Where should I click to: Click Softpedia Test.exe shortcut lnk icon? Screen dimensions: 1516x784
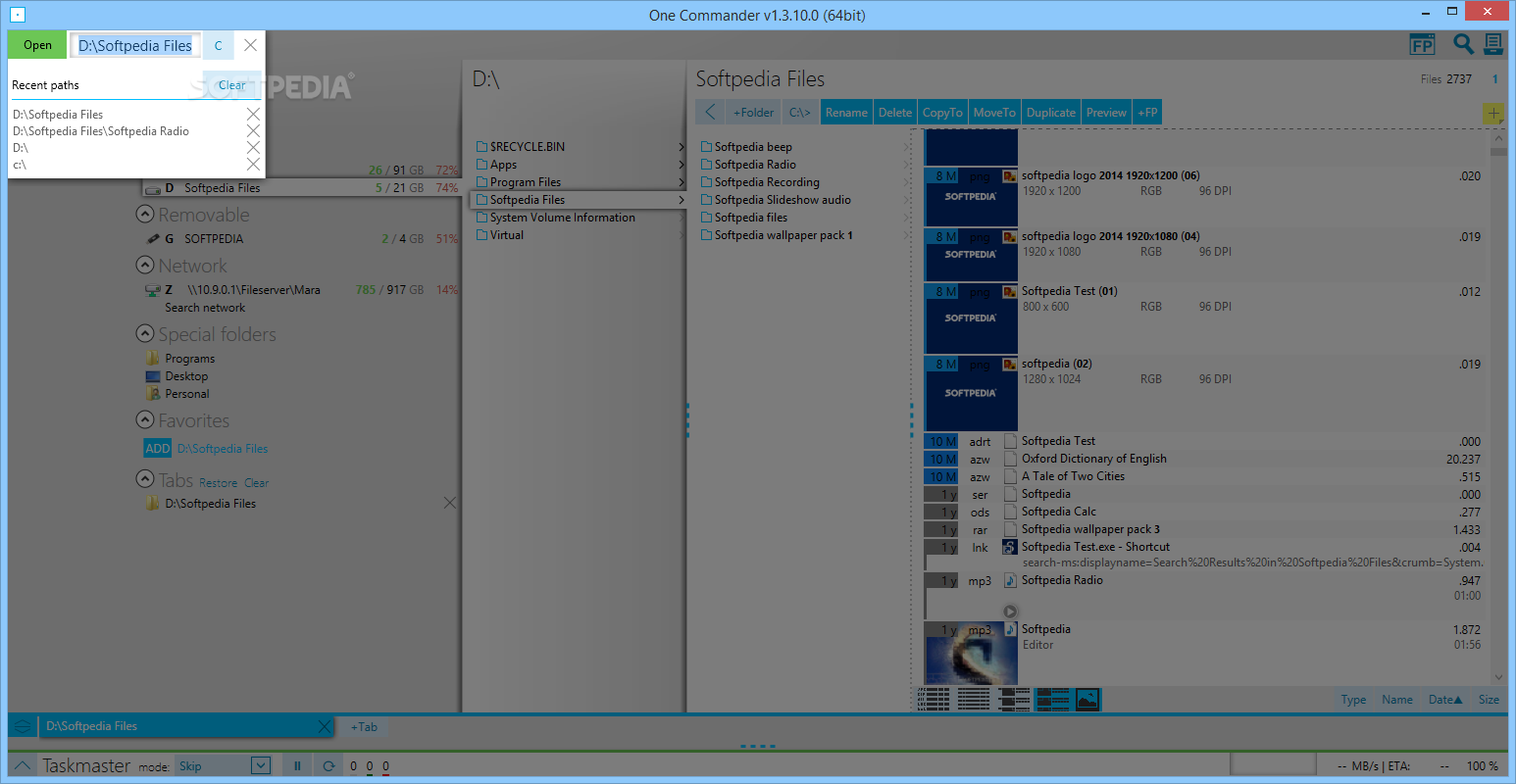click(1009, 547)
